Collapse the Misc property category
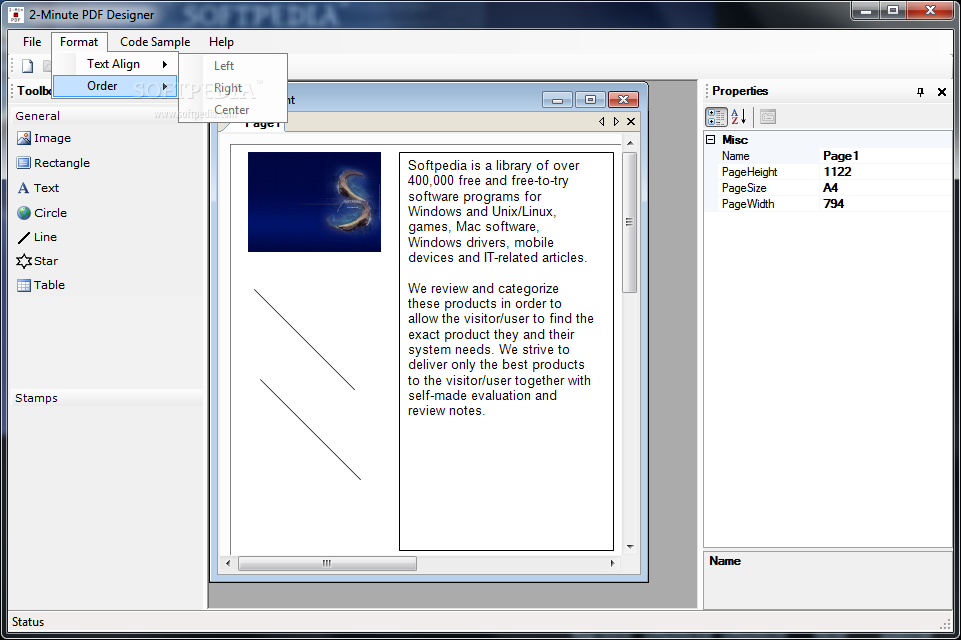Image resolution: width=961 pixels, height=640 pixels. coord(710,140)
